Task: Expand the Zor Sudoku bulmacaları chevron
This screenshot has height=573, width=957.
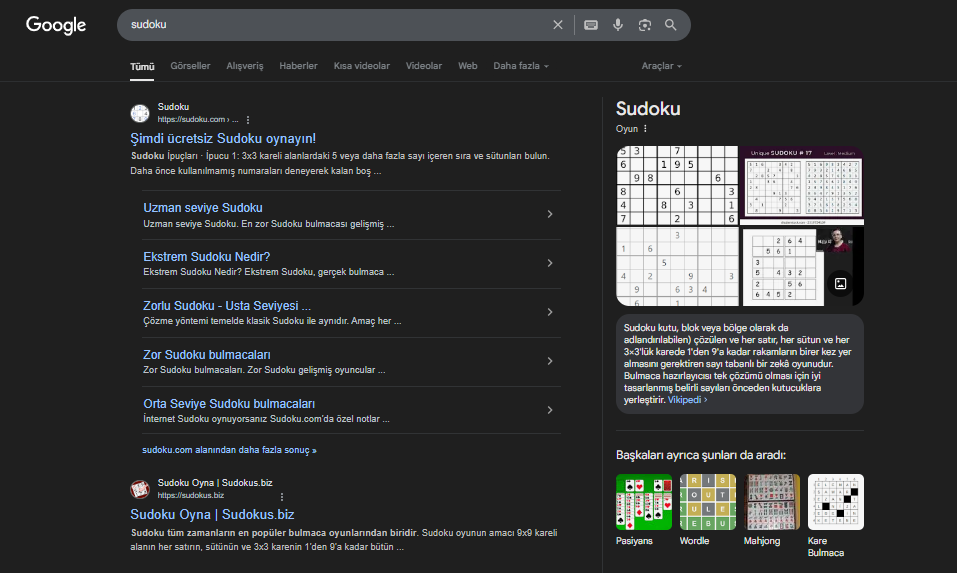Action: click(x=550, y=361)
